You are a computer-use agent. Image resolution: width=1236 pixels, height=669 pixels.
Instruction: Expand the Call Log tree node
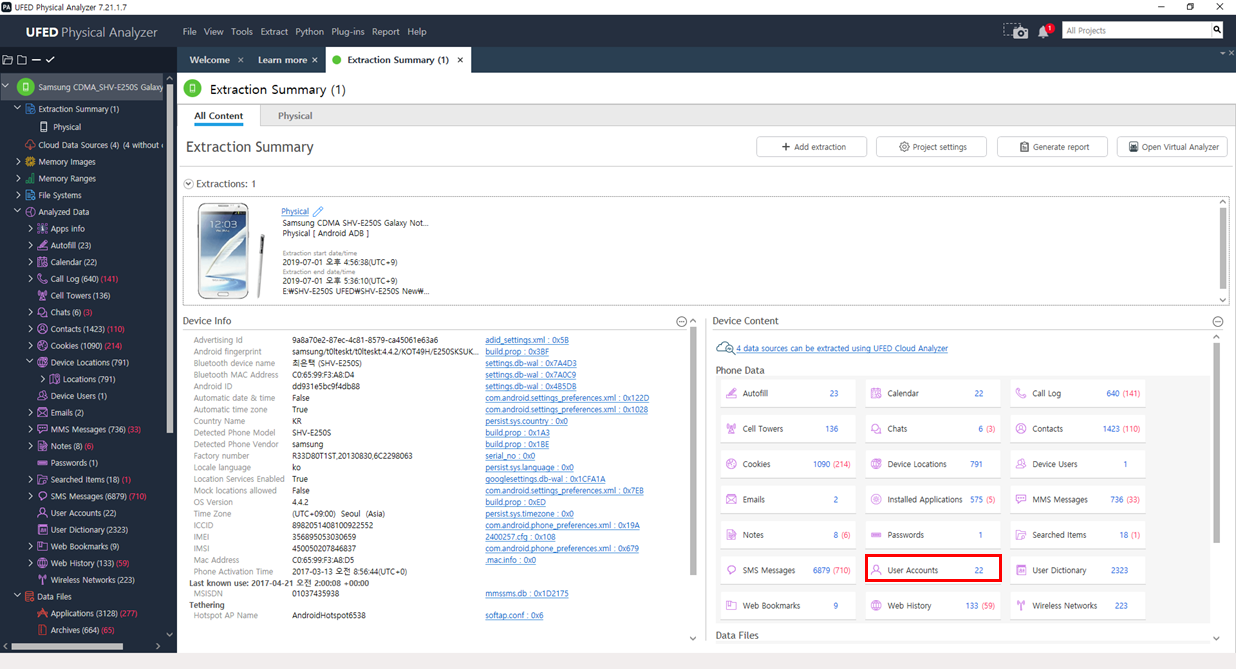tap(30, 279)
